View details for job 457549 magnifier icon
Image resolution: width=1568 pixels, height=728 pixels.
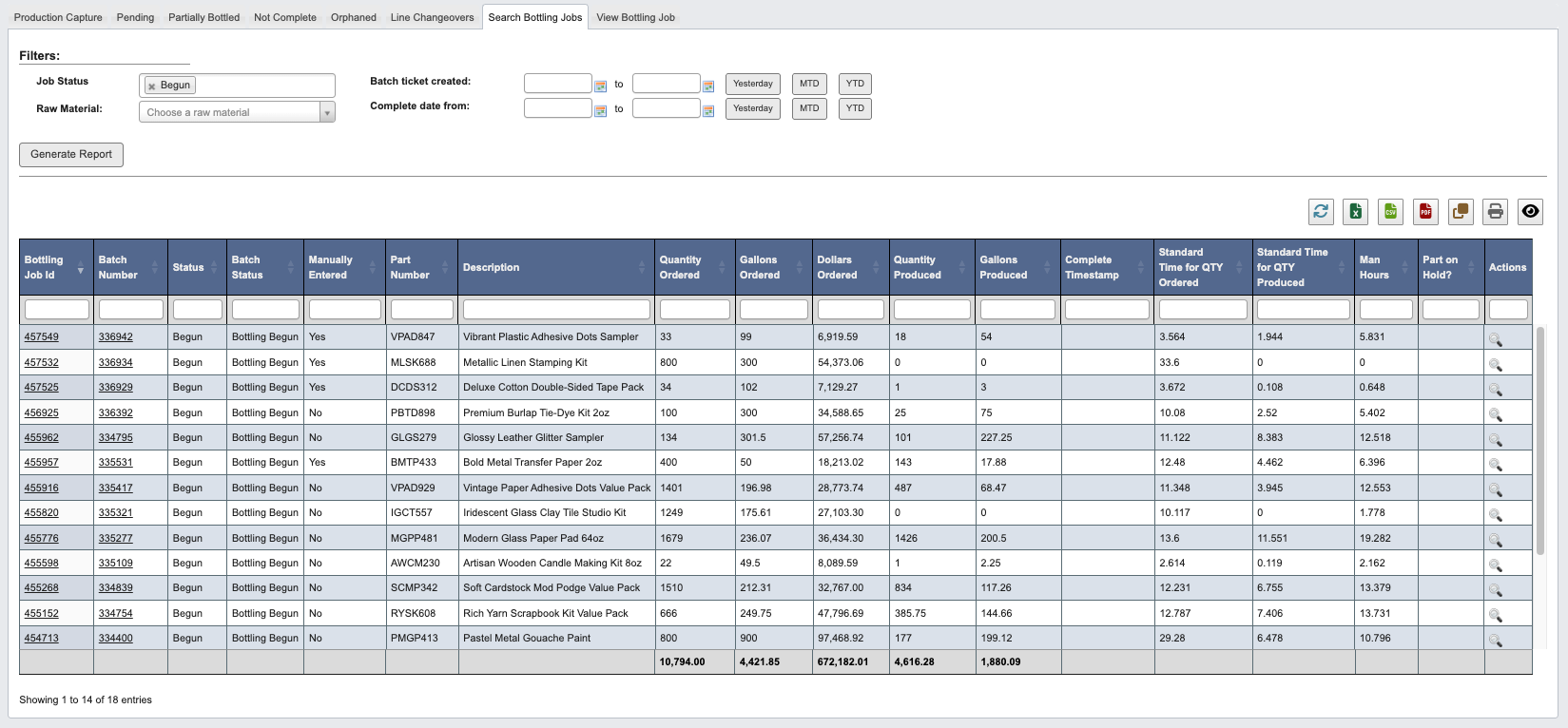coord(1495,339)
